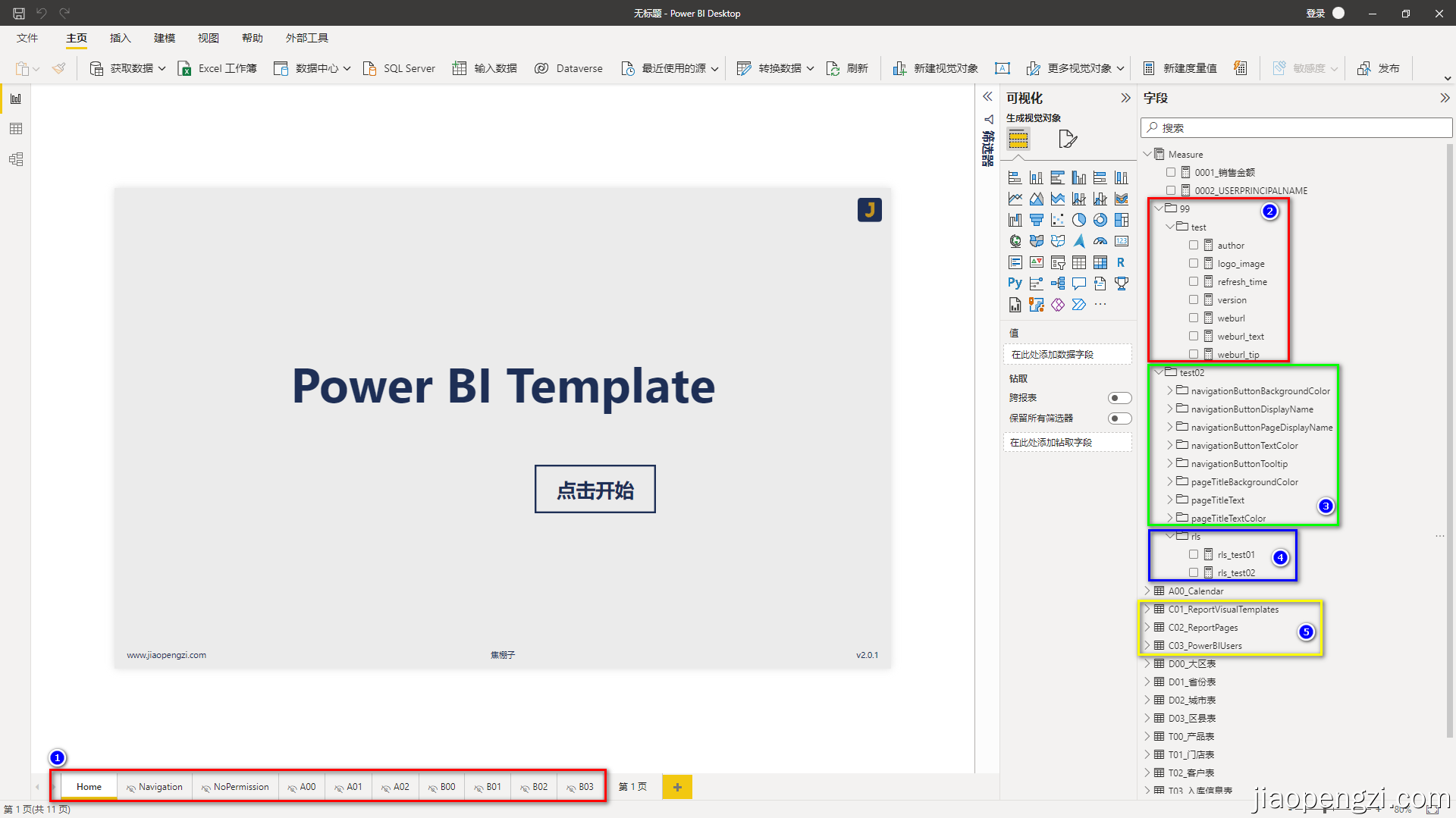Select the Funnel chart visual
The width and height of the screenshot is (1456, 818).
tap(1037, 220)
